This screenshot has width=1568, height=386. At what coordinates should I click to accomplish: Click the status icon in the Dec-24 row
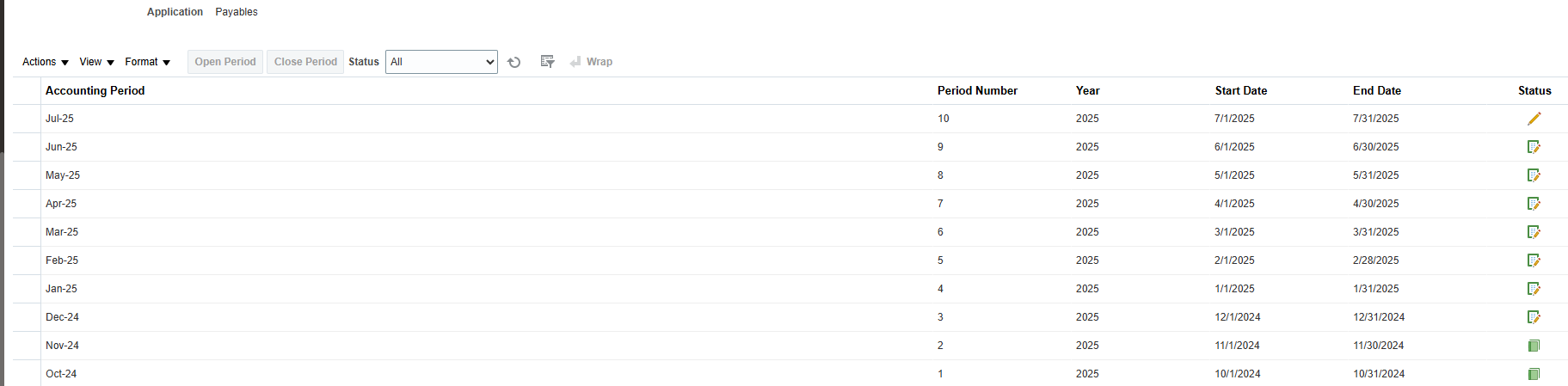coord(1534,317)
